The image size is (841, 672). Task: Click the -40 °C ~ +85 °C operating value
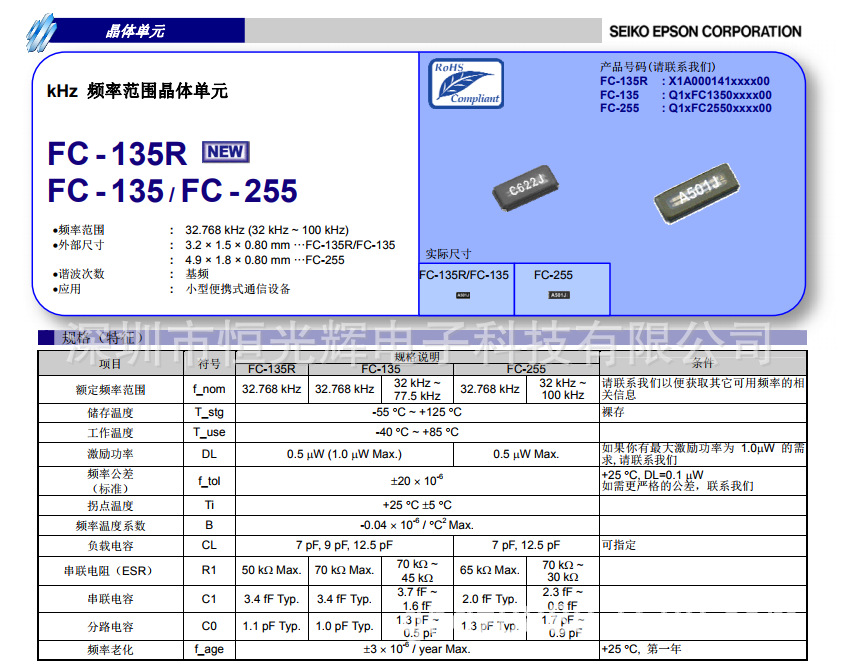click(x=417, y=432)
